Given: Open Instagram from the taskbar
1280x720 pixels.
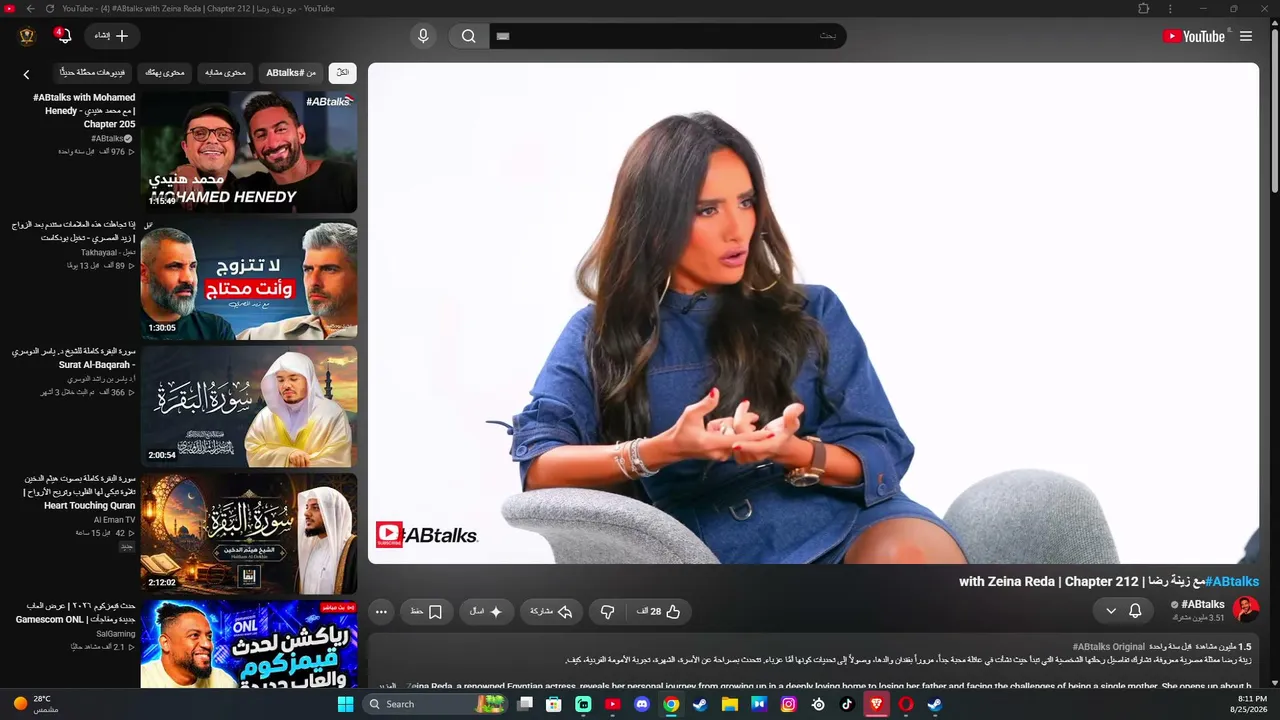Looking at the screenshot, I should [789, 704].
